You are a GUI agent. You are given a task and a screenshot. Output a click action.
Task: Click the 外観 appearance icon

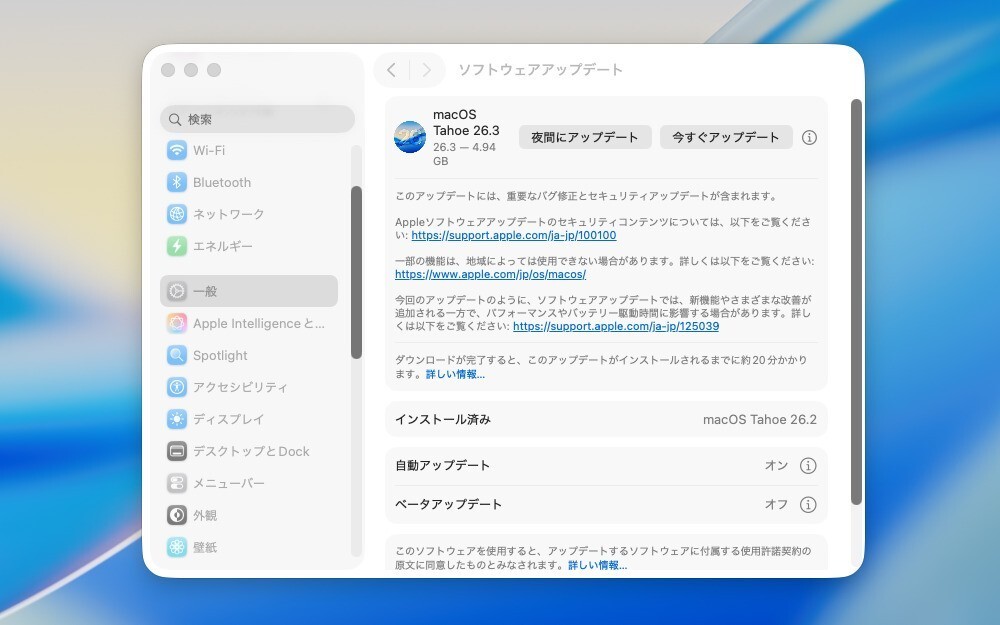pos(177,515)
